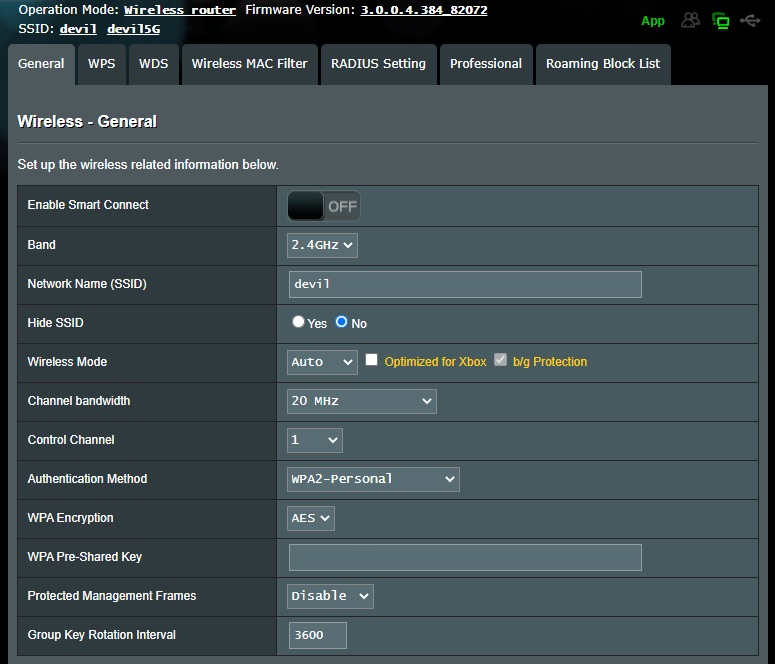Select No for Hide SSID
Screen dimensions: 775x664
[x=341, y=322]
